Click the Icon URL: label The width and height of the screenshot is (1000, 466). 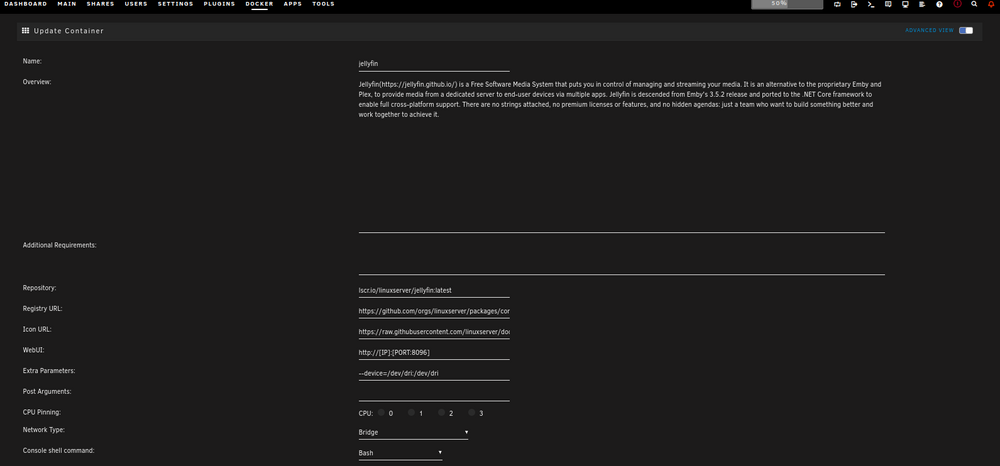pyautogui.click(x=37, y=329)
